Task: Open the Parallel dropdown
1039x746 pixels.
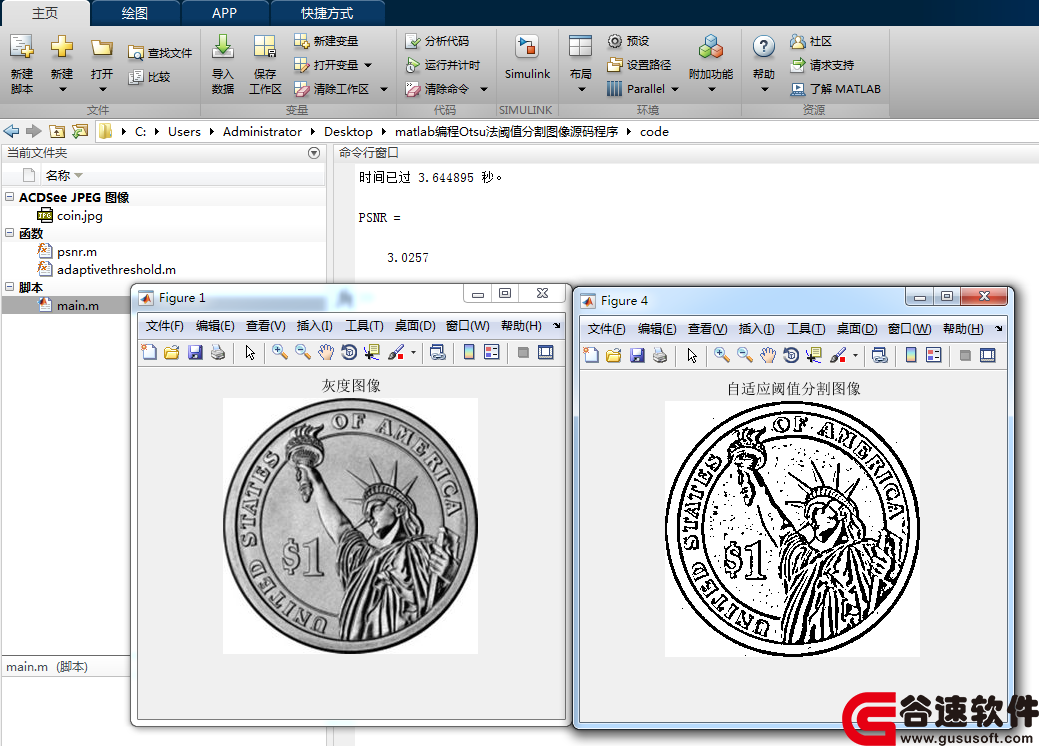Action: pos(675,89)
